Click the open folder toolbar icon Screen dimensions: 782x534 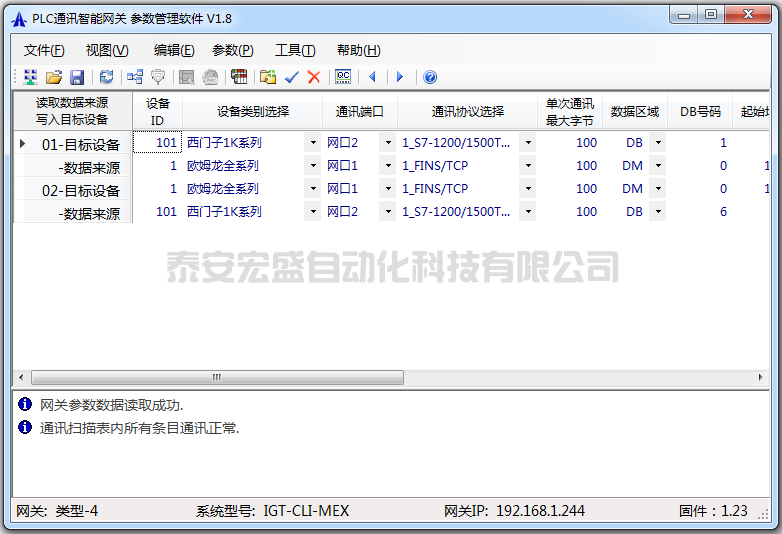(54, 77)
